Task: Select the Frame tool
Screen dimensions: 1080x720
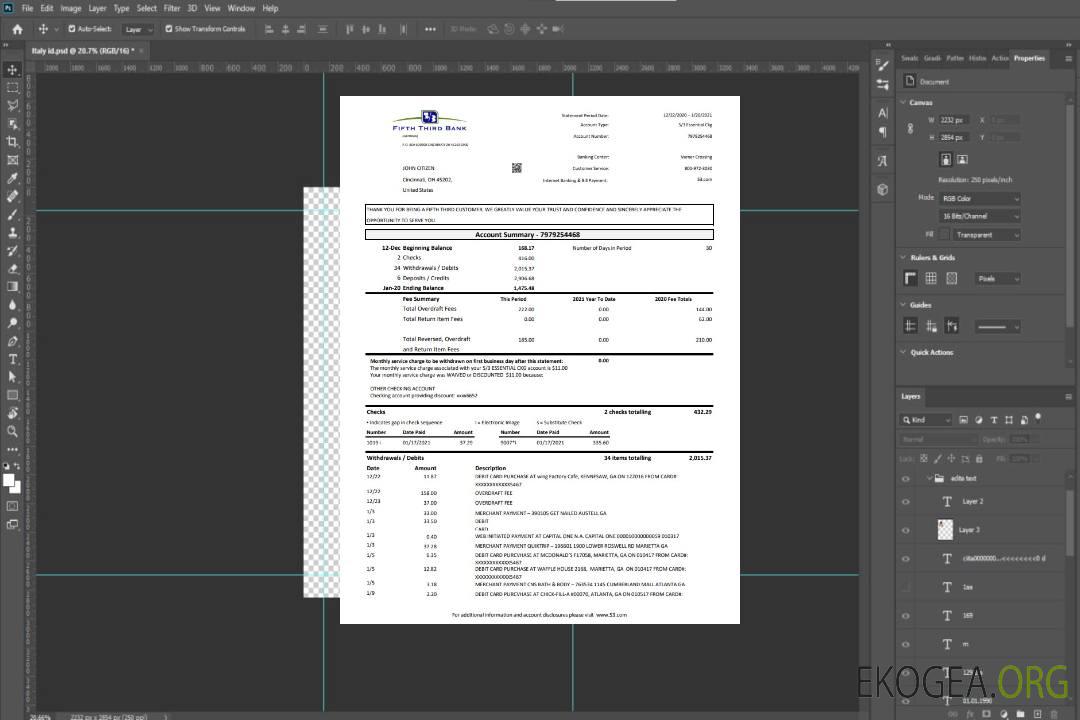Action: point(12,160)
